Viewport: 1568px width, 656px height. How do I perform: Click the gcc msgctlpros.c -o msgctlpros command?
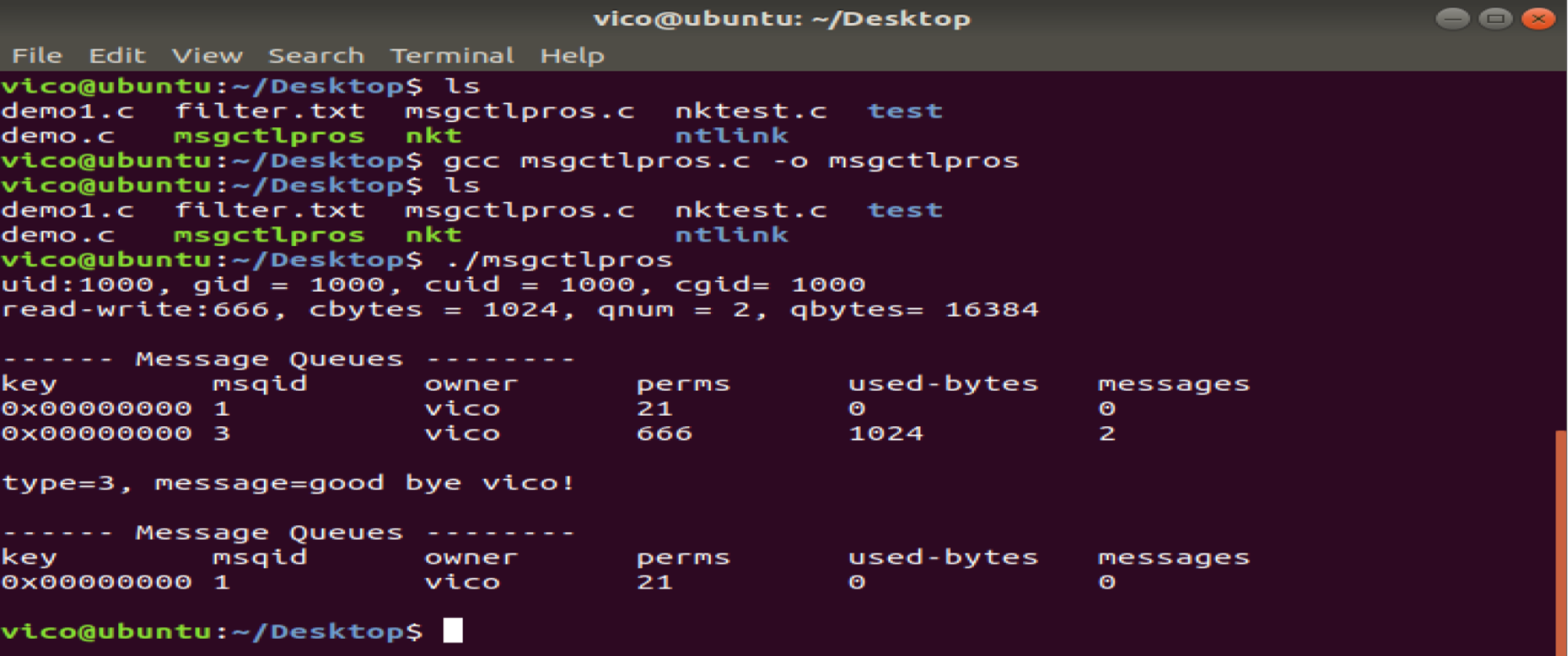pyautogui.click(x=731, y=161)
